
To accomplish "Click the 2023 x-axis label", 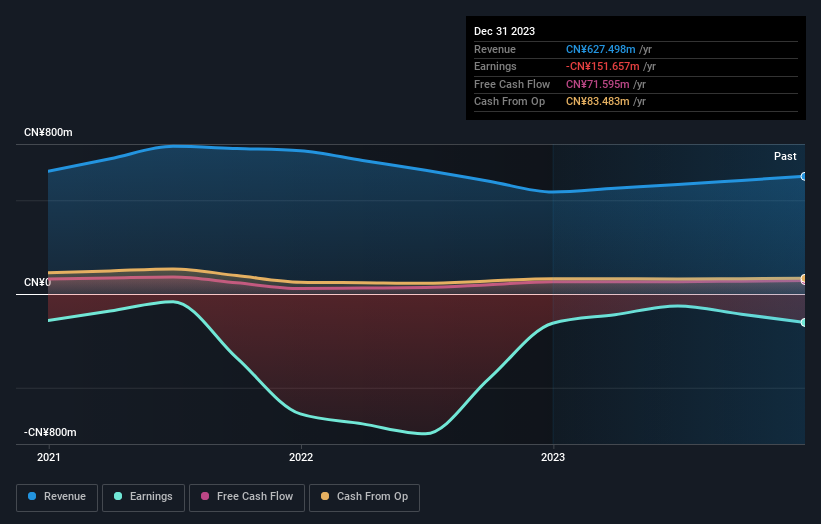I will click(x=553, y=457).
